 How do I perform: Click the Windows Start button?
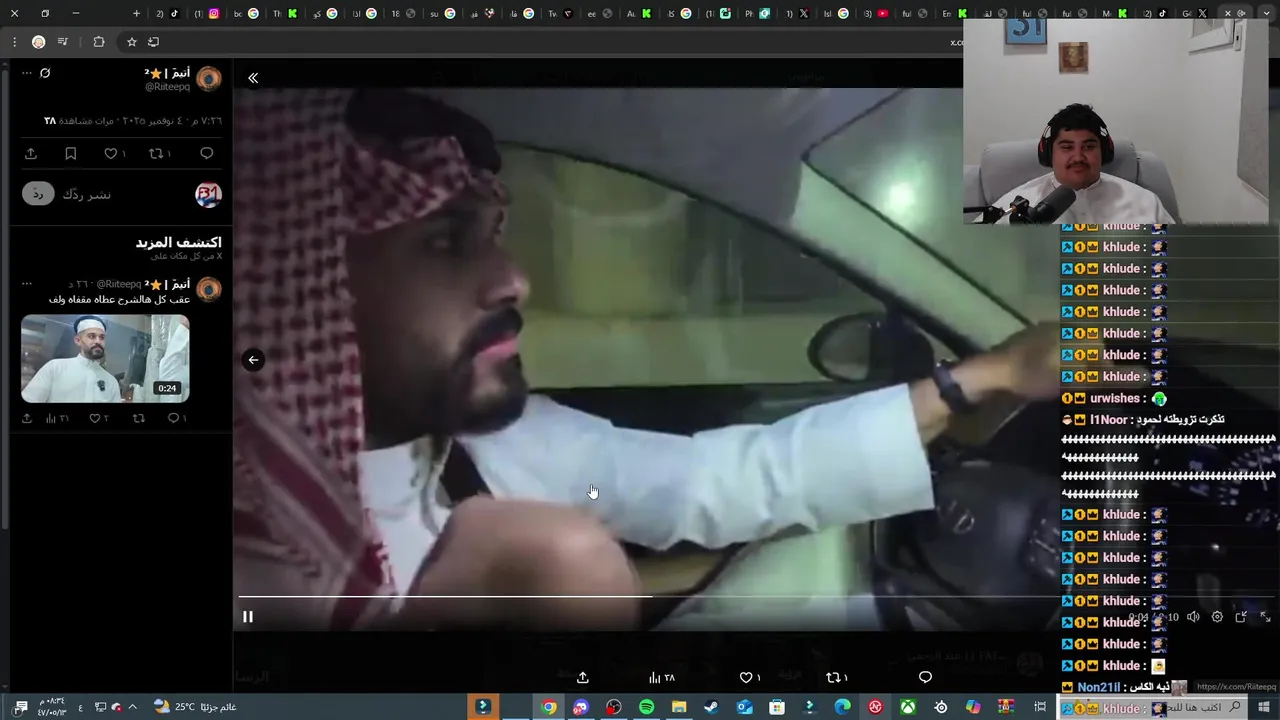point(1264,707)
